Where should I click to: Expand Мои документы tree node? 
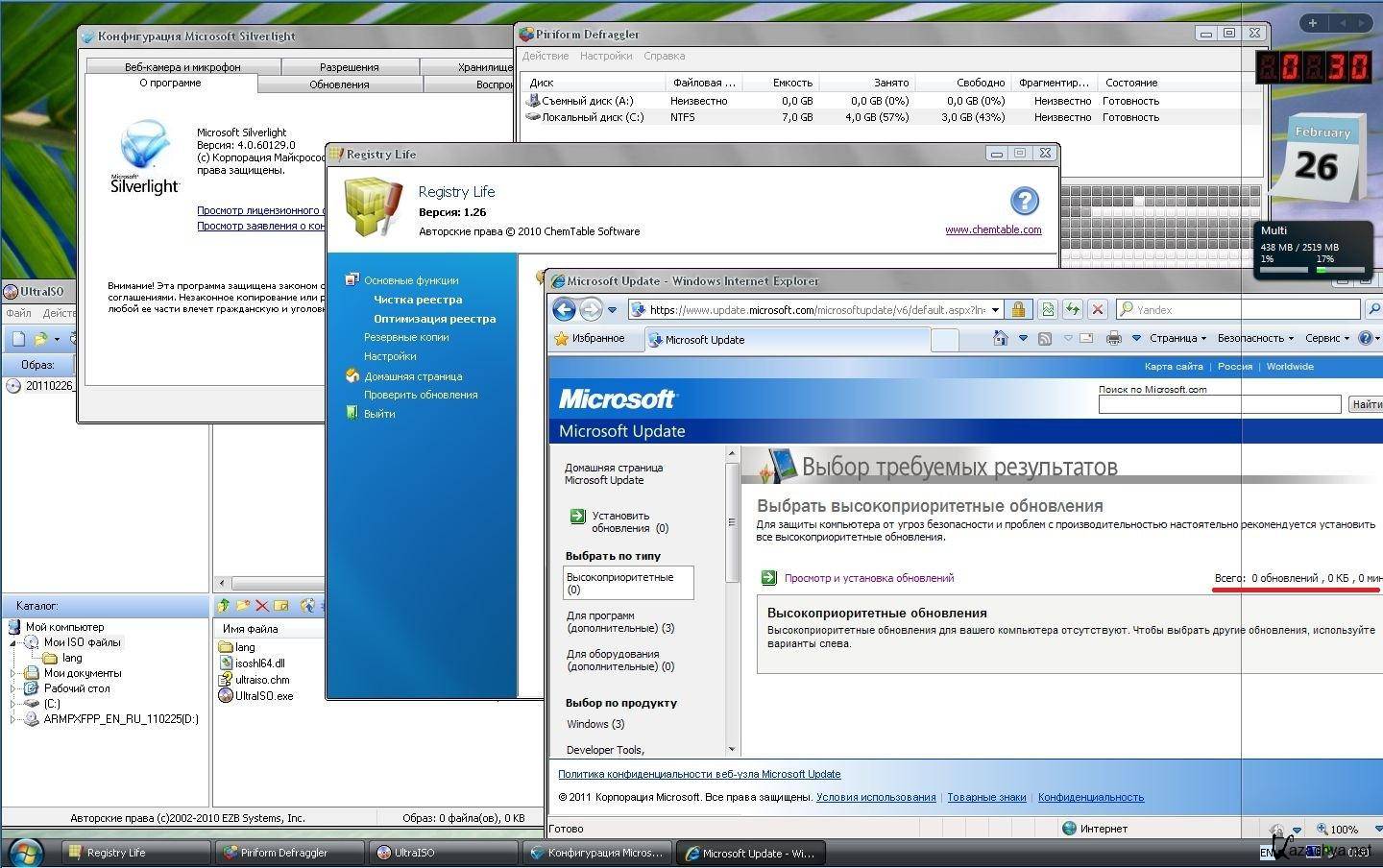[x=13, y=674]
